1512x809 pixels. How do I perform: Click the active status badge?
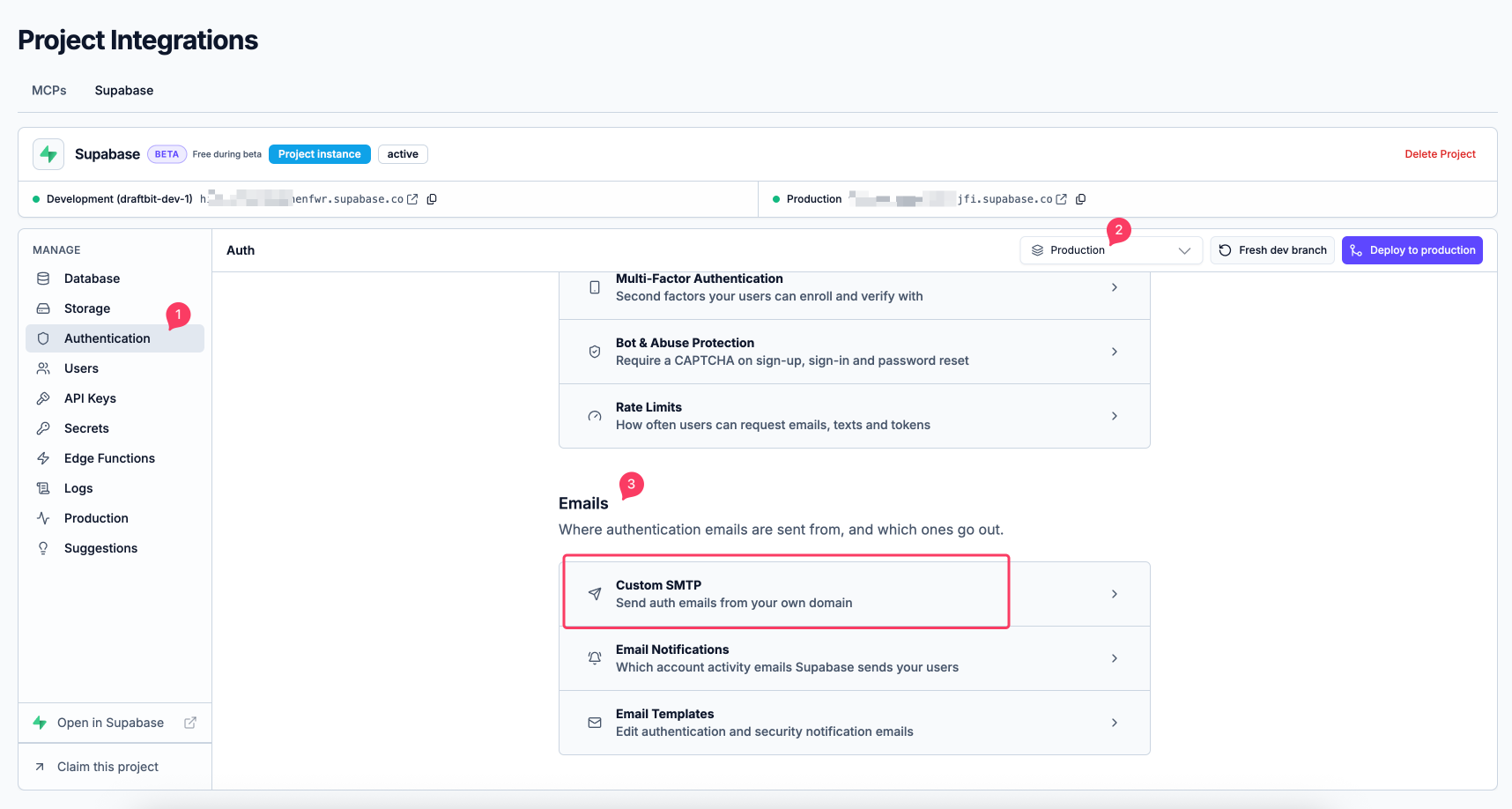403,154
